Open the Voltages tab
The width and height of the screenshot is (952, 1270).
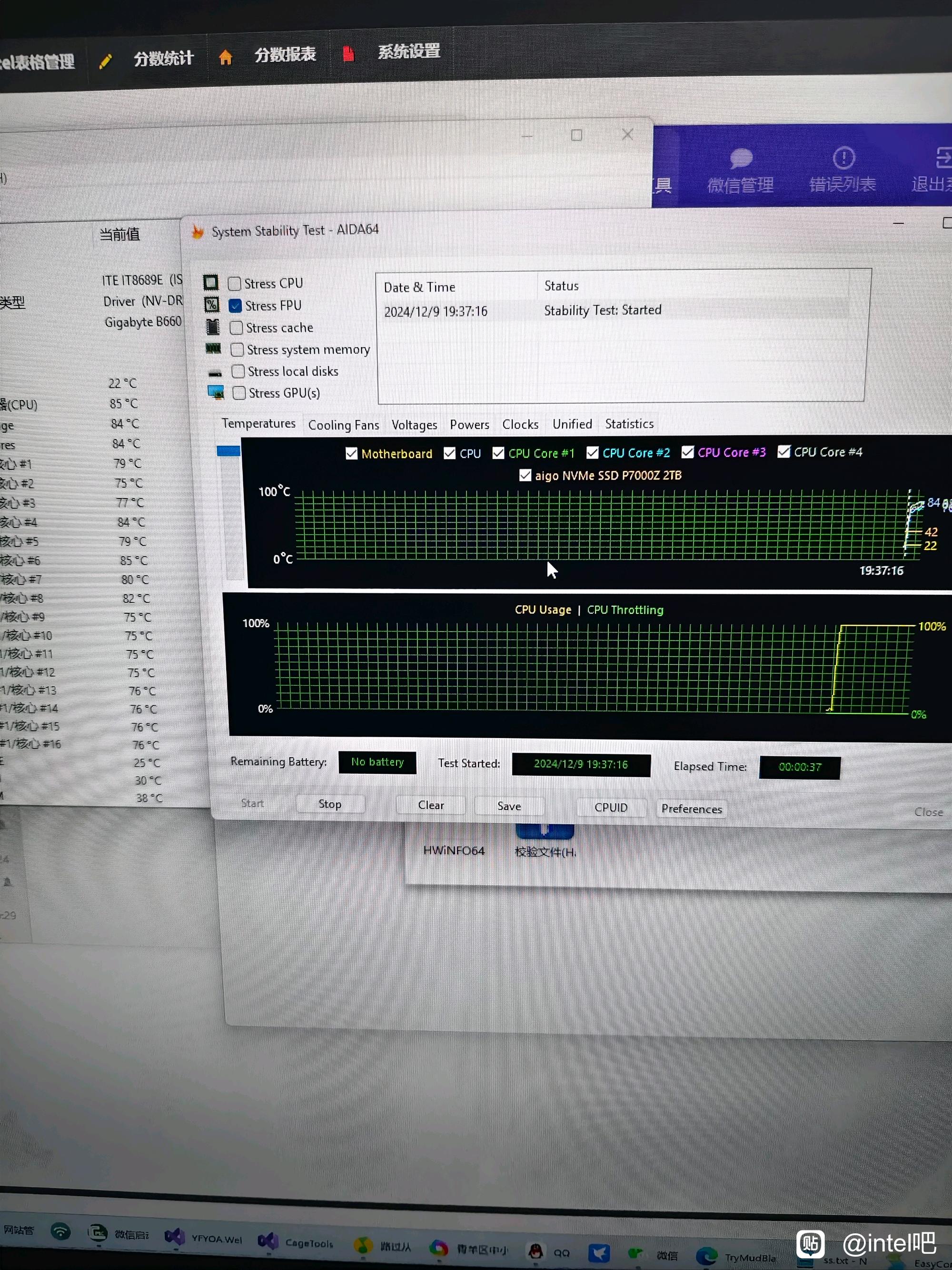click(x=414, y=425)
